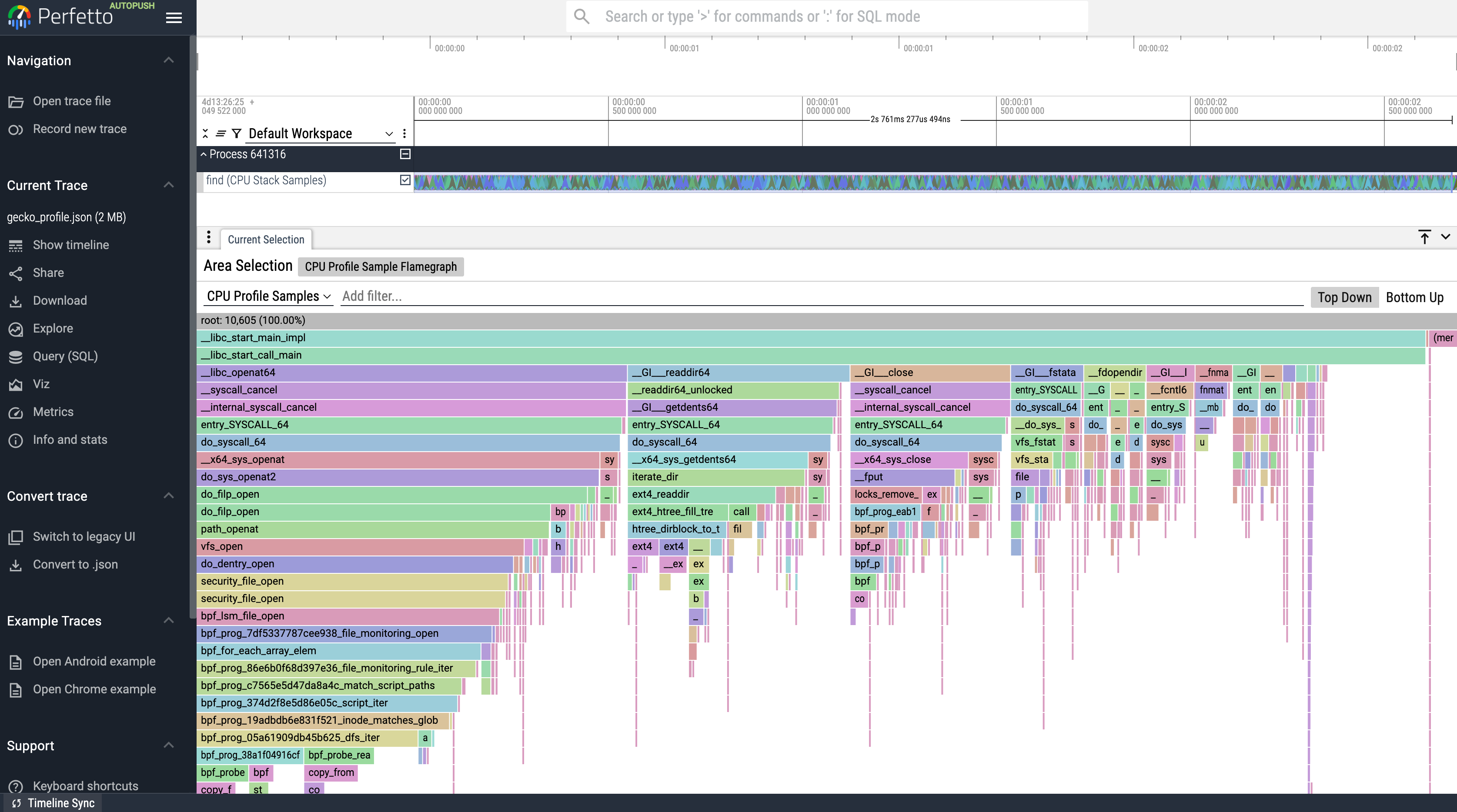The height and width of the screenshot is (812, 1457).
Task: Click the hamburger menu icon
Action: 174,17
